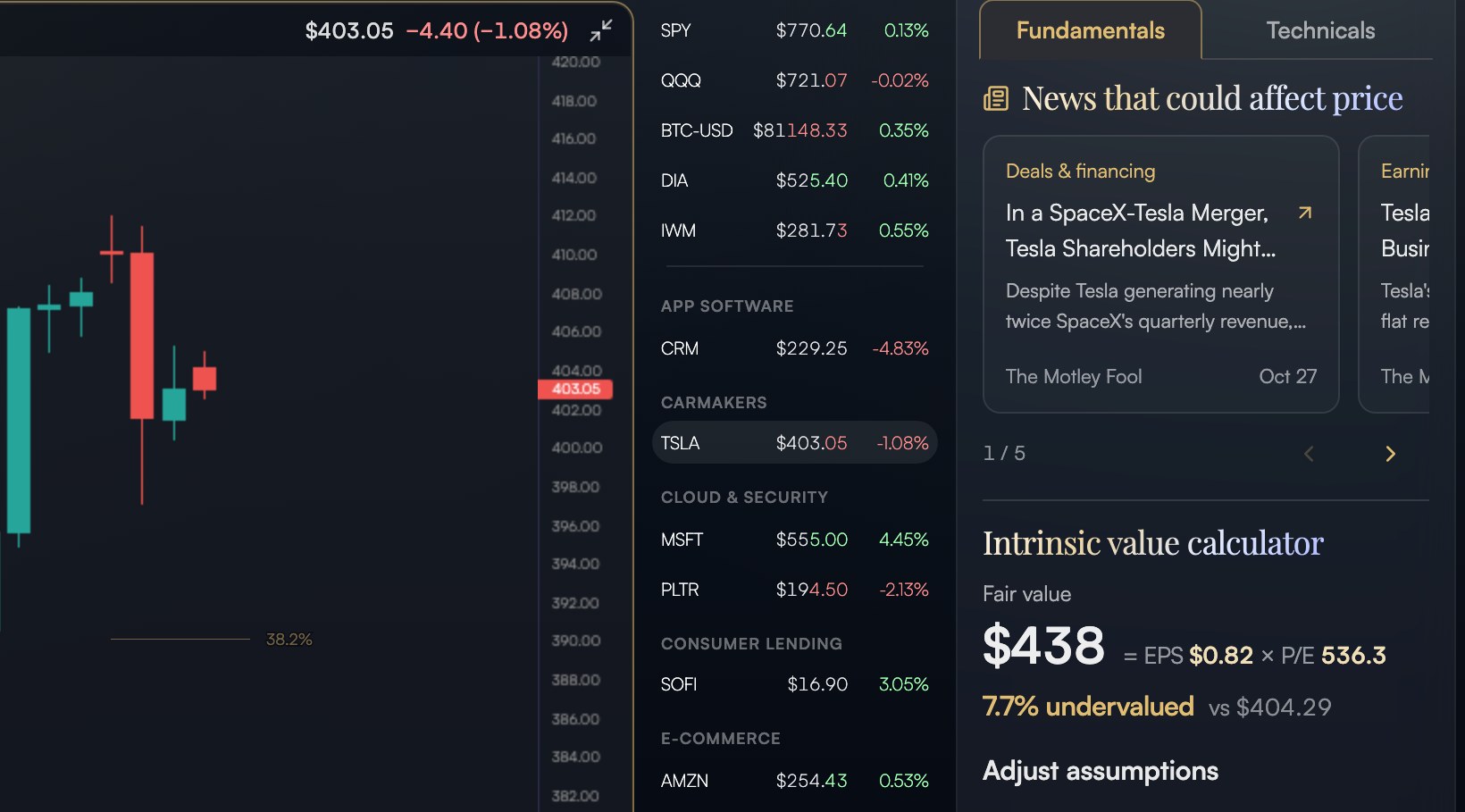Click 'The Motley Fool' source on first card

(1074, 377)
